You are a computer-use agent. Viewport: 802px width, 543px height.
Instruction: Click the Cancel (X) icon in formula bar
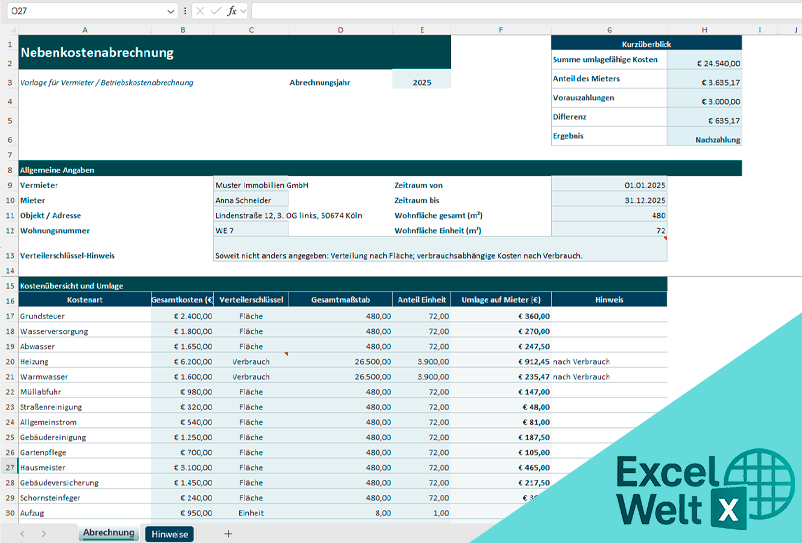pos(200,11)
